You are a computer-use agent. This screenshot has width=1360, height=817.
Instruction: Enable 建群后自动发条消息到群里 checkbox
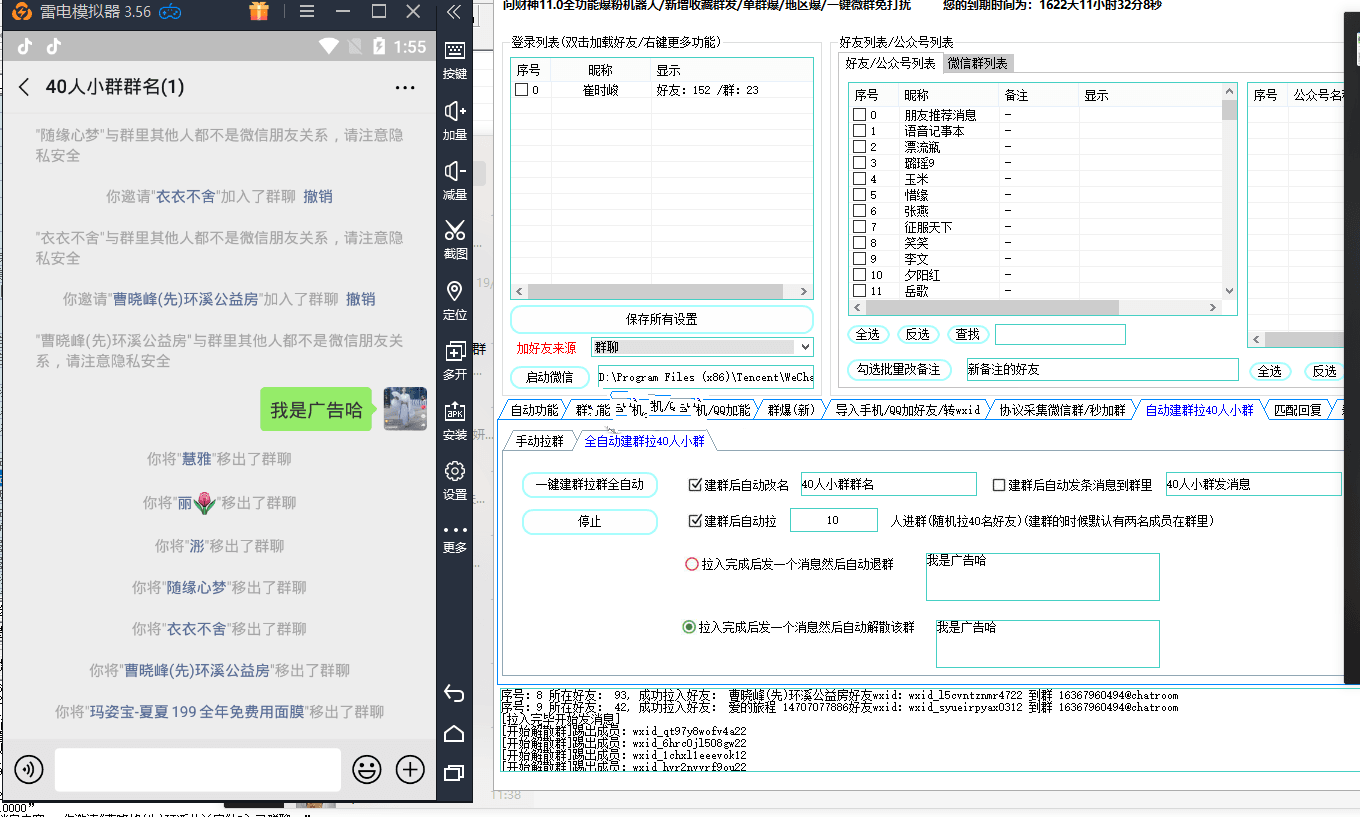tap(997, 484)
